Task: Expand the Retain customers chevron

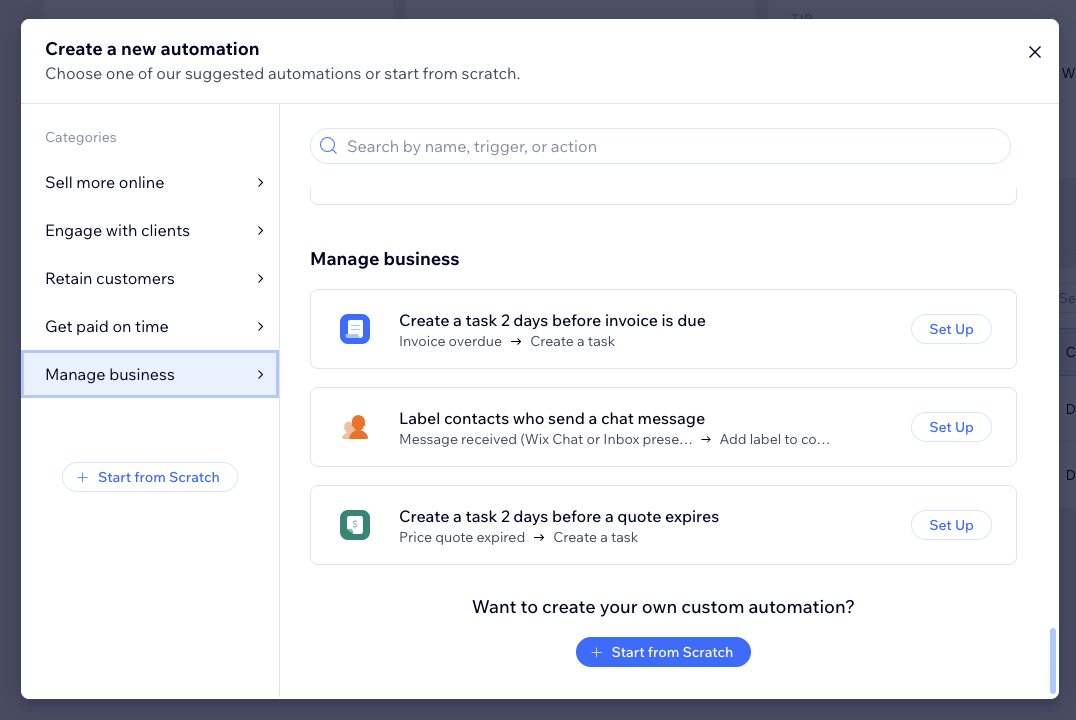Action: pyautogui.click(x=260, y=279)
